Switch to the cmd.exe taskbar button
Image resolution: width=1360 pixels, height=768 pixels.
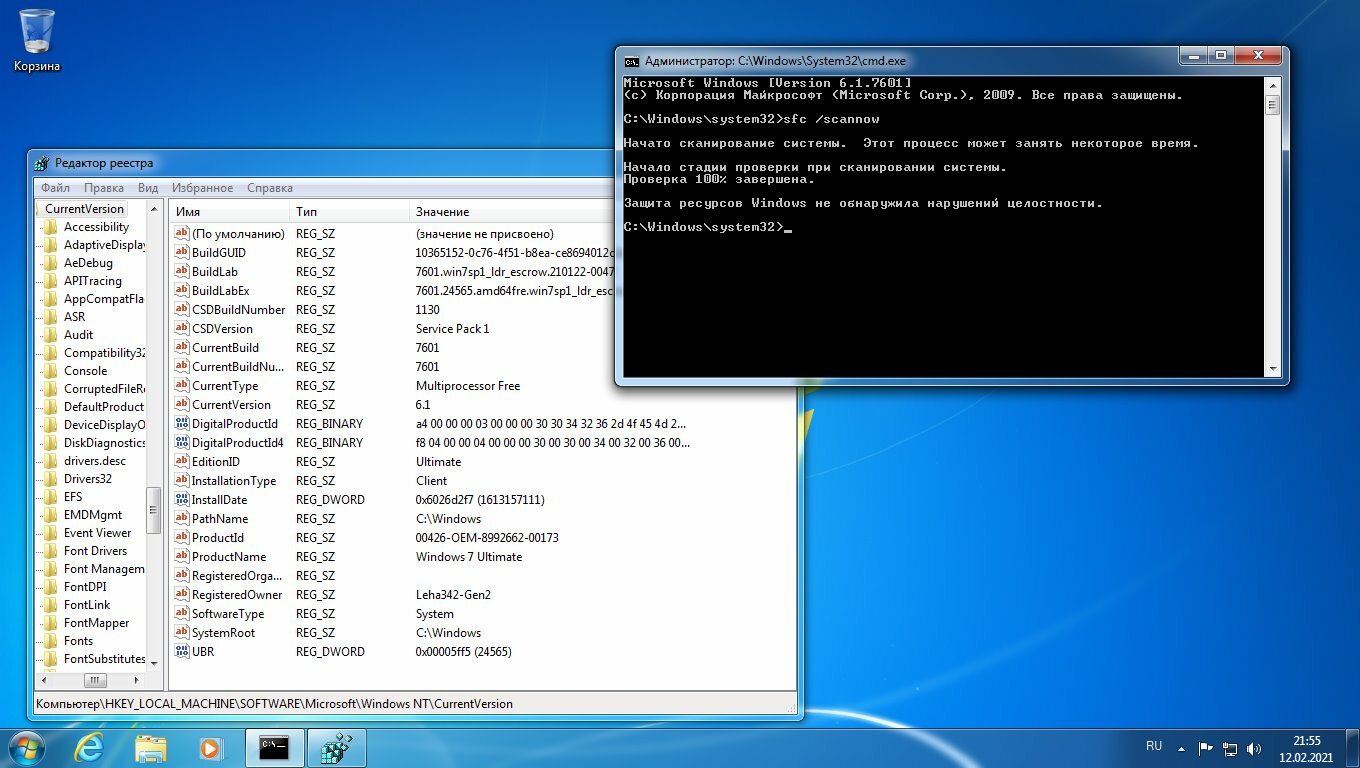274,747
